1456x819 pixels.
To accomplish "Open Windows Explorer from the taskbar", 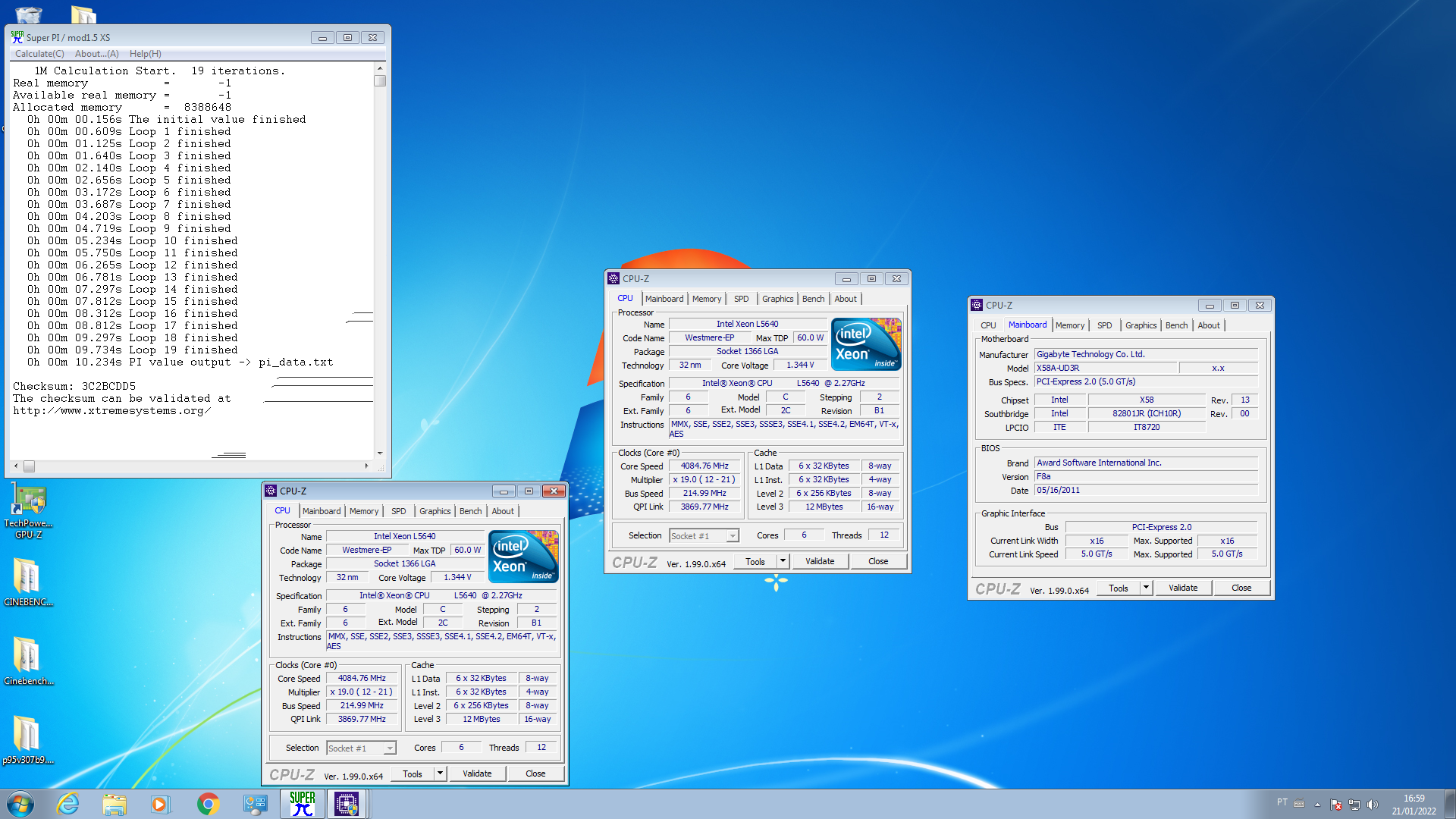I will (x=115, y=804).
